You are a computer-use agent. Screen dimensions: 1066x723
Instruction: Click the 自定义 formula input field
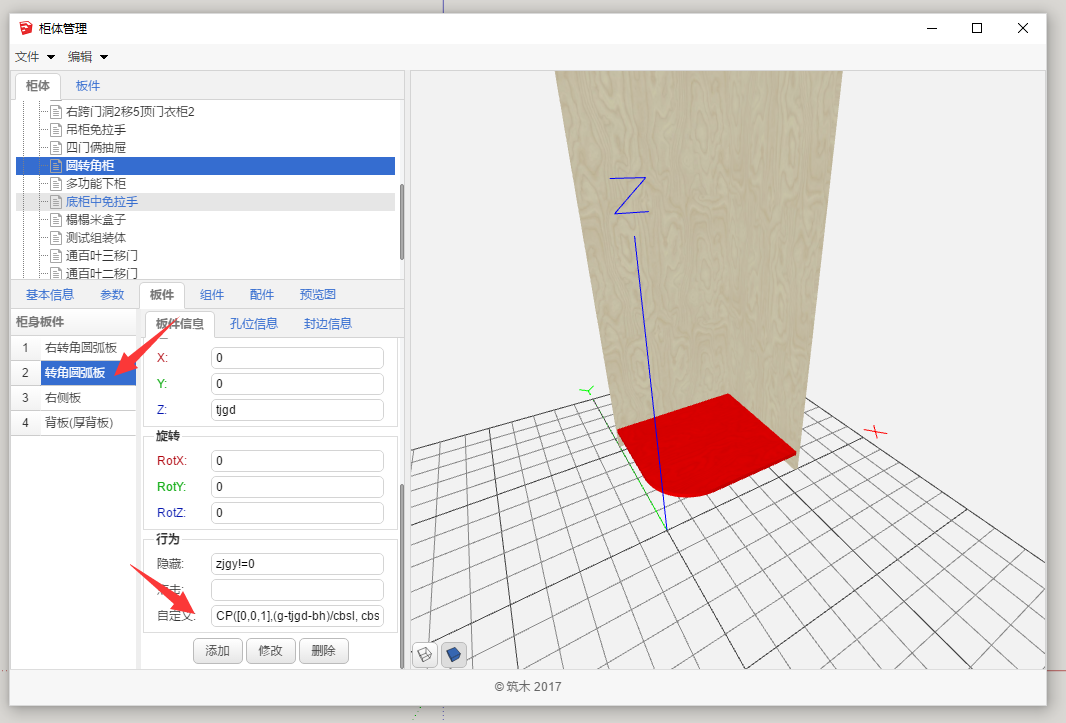pyautogui.click(x=297, y=615)
